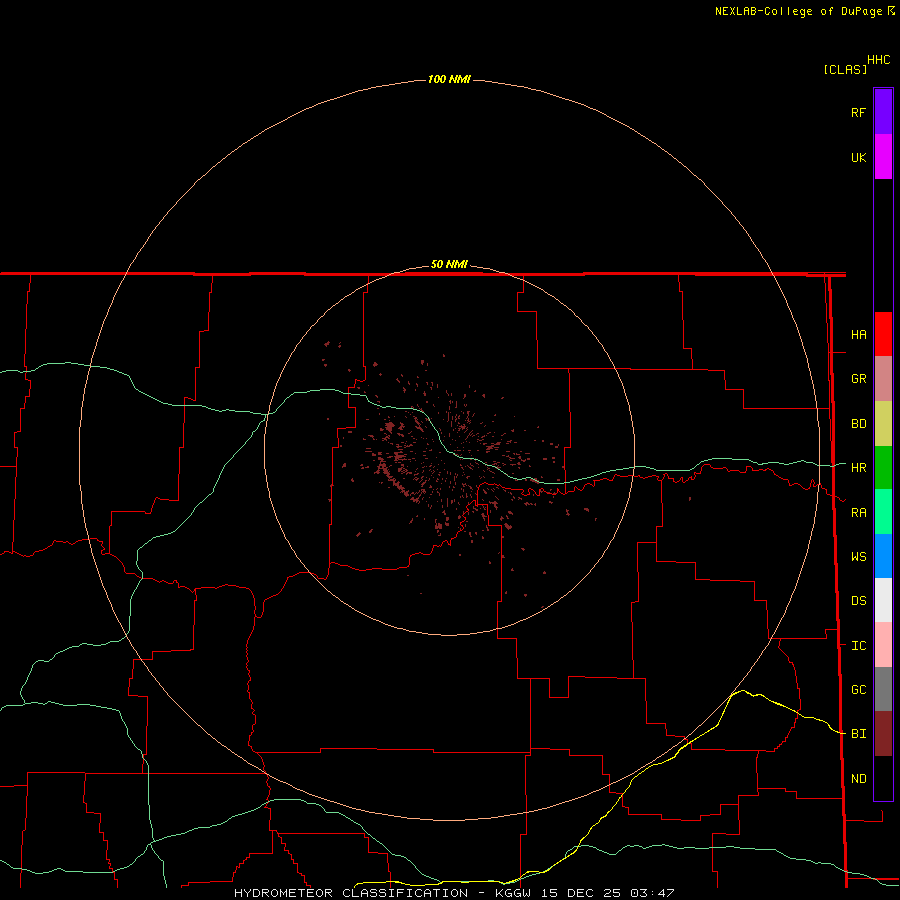Screen dimensions: 900x900
Task: Click the ND legend label
Action: [x=858, y=779]
